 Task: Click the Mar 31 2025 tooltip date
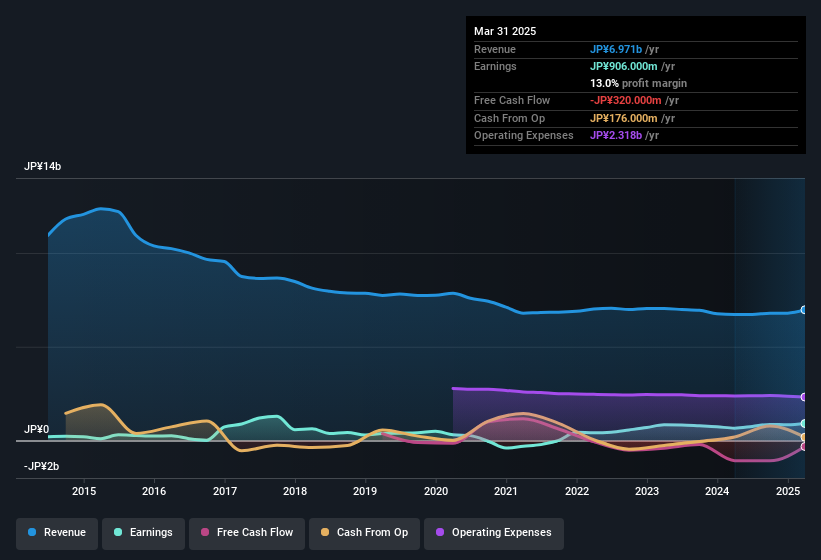coord(505,31)
